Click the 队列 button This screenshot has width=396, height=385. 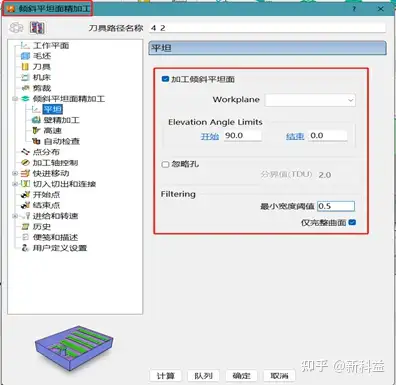pyautogui.click(x=203, y=376)
